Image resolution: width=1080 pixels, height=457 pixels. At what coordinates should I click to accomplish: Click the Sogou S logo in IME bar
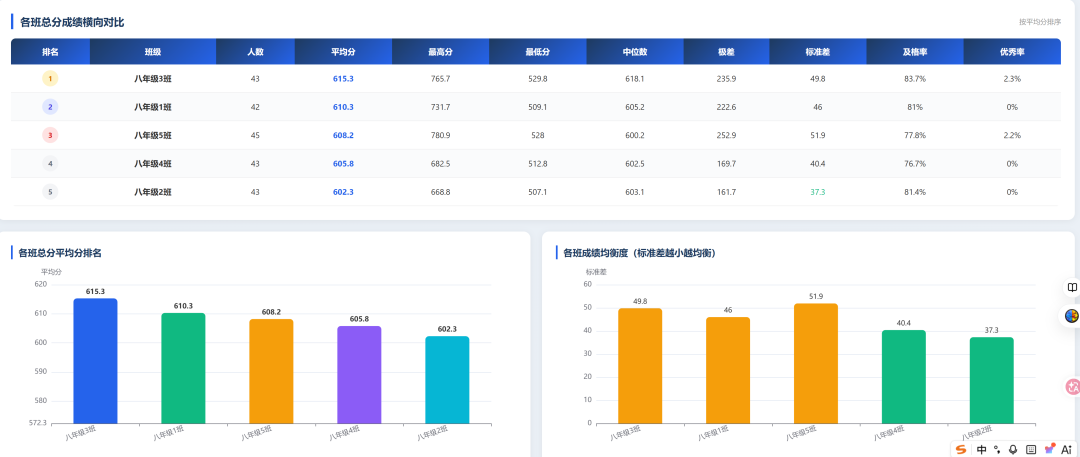coord(961,449)
